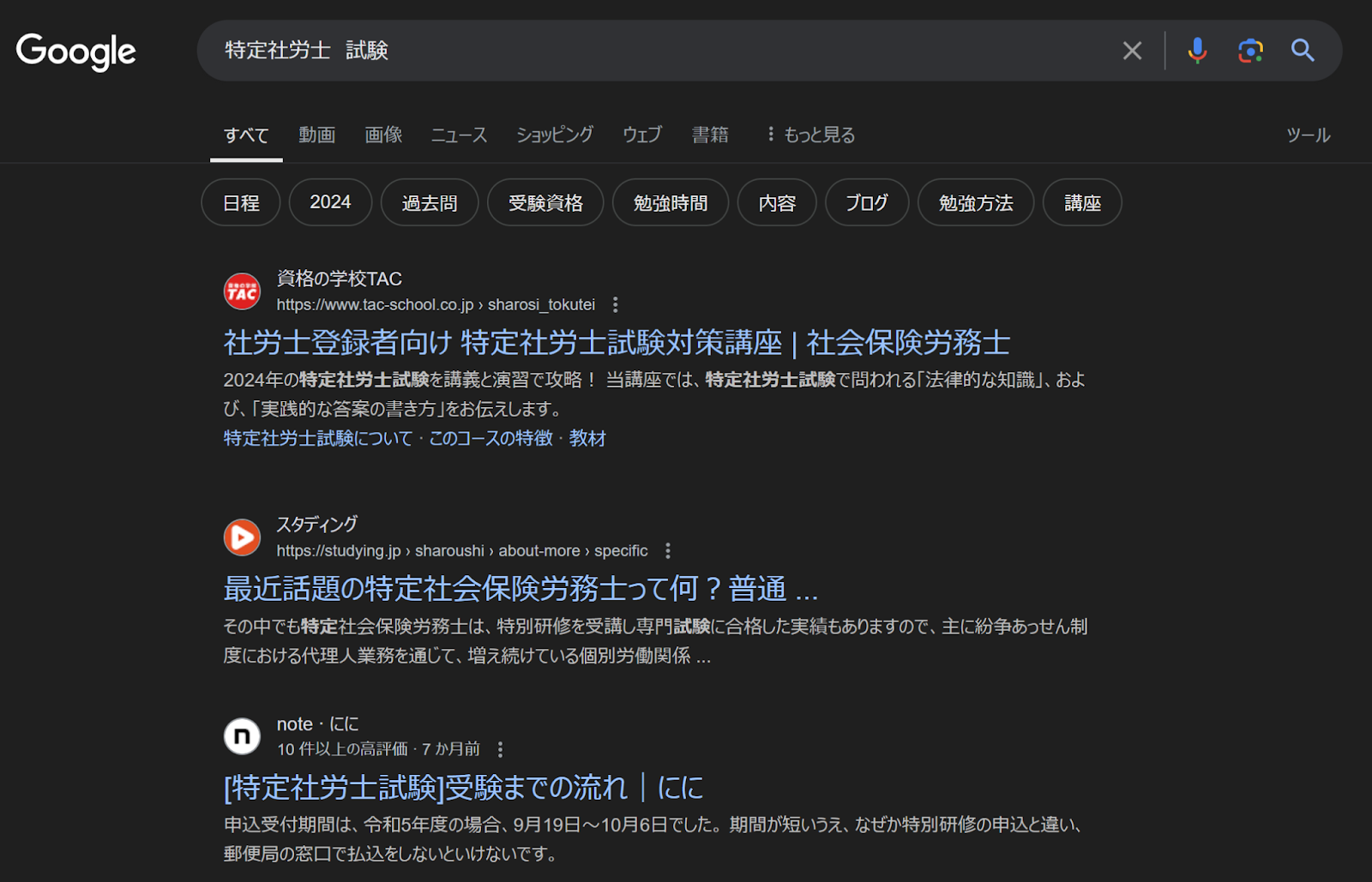
Task: Select the すべて tab
Action: (246, 135)
